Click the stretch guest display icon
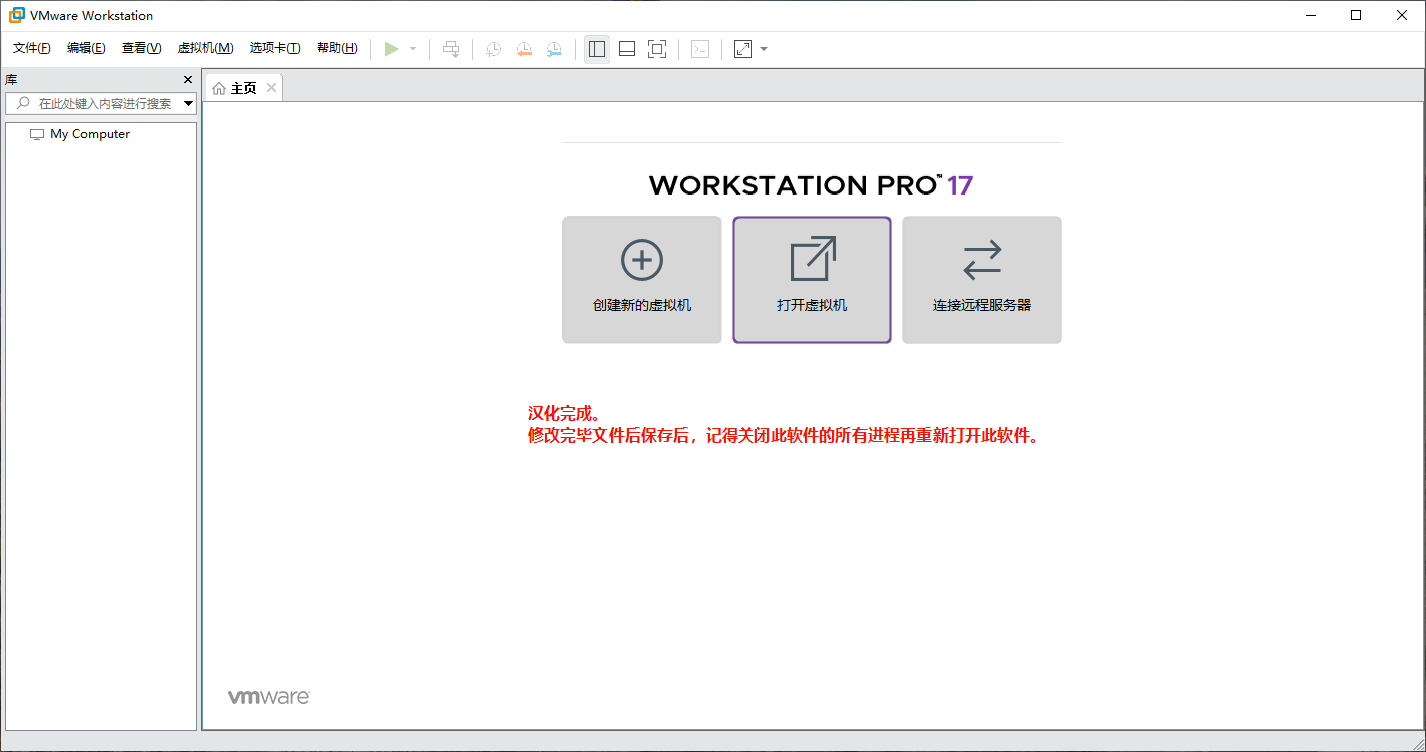 (743, 49)
